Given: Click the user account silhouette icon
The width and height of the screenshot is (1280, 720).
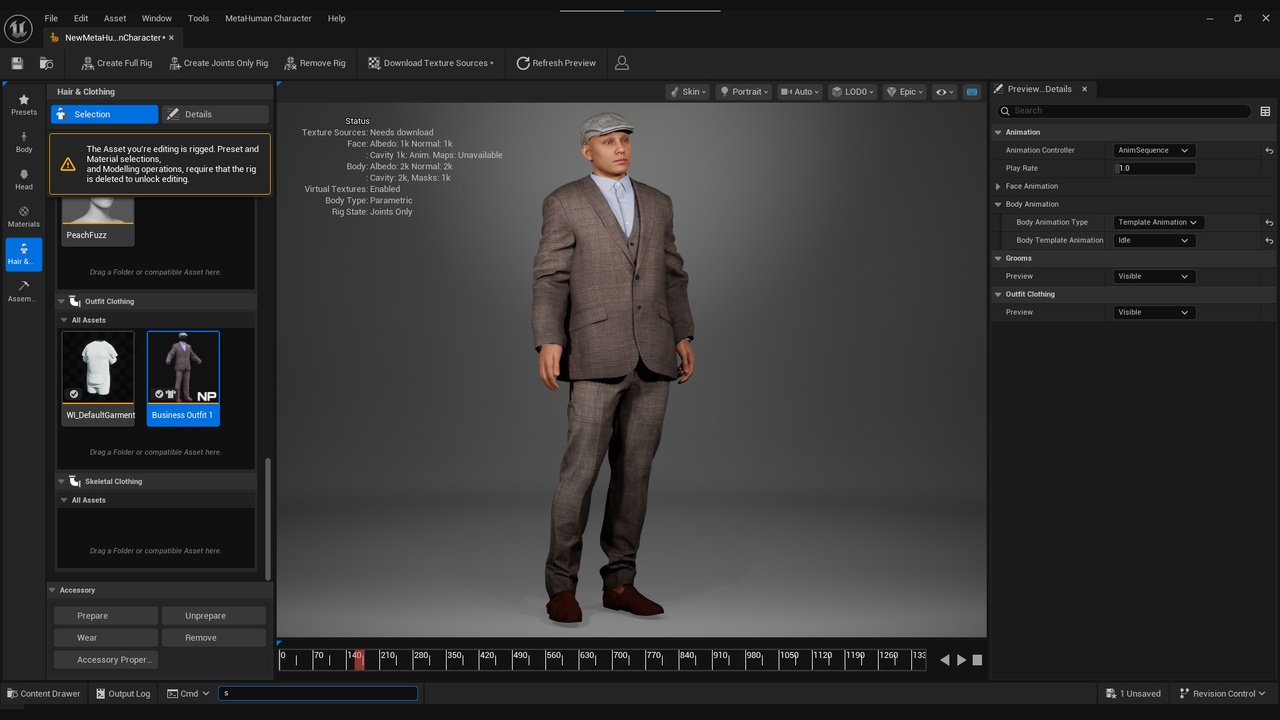Looking at the screenshot, I should point(622,63).
